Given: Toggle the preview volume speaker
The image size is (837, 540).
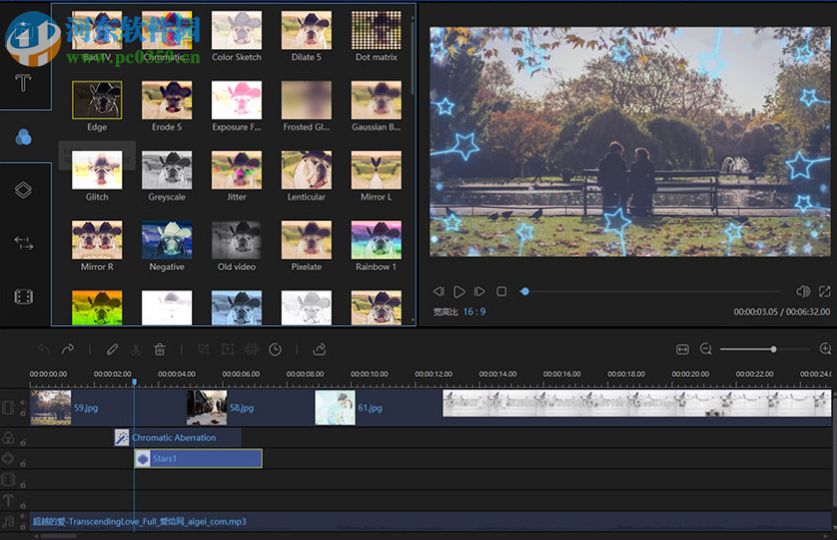Looking at the screenshot, I should point(802,291).
